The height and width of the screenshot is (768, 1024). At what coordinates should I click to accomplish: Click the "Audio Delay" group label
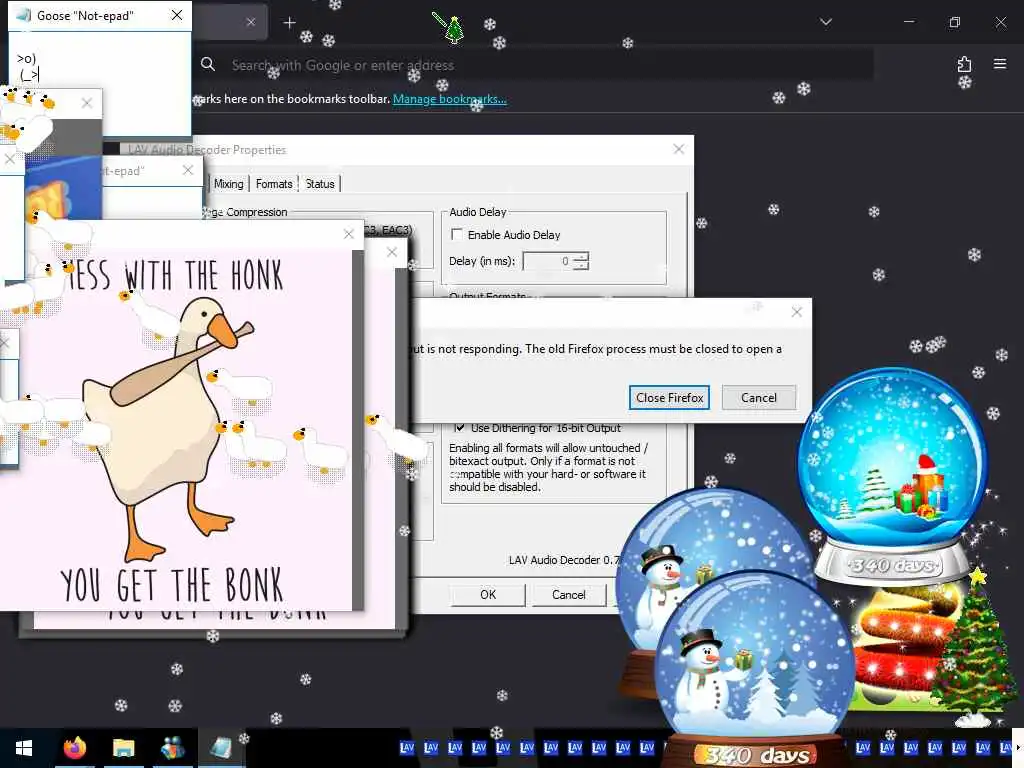477,212
